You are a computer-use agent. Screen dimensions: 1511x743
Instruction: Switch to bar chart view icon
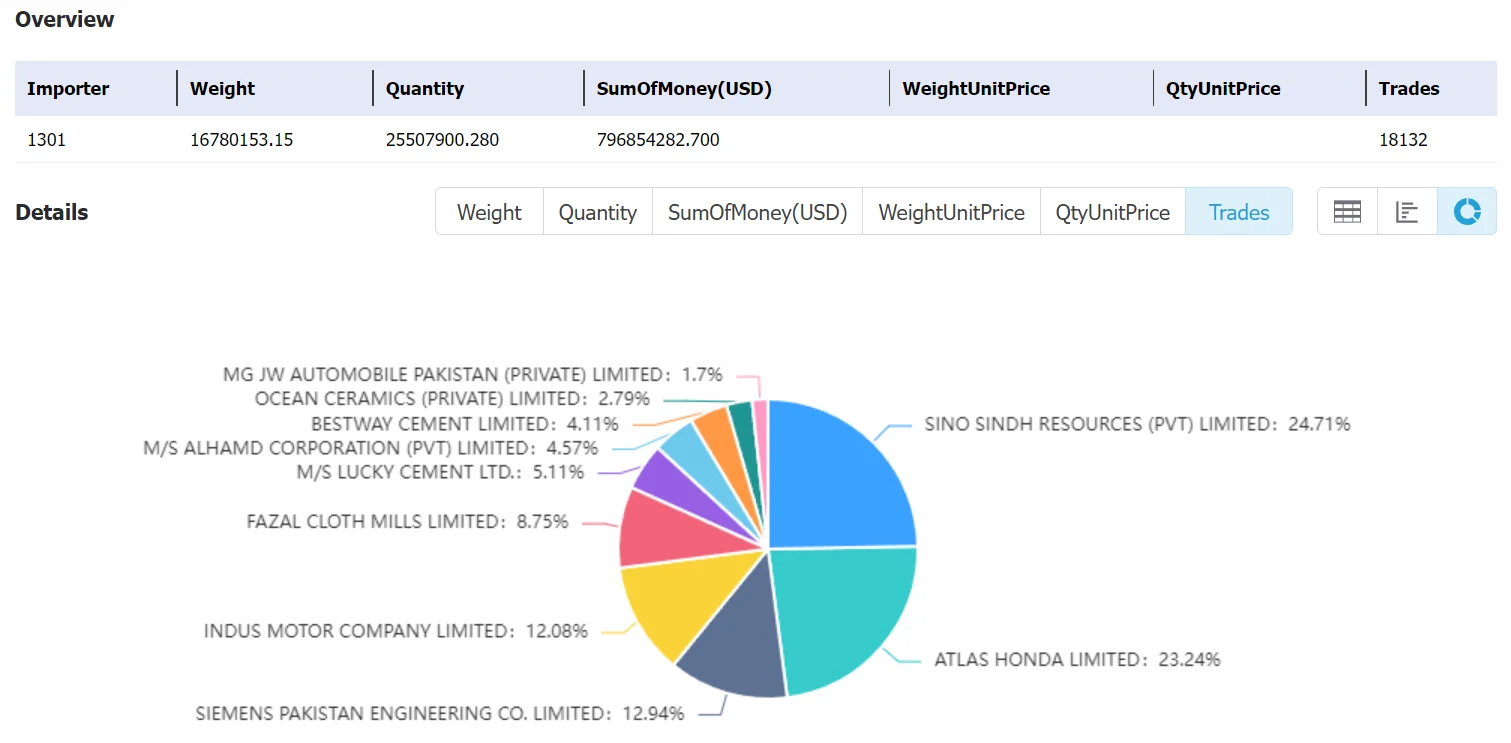(1407, 212)
